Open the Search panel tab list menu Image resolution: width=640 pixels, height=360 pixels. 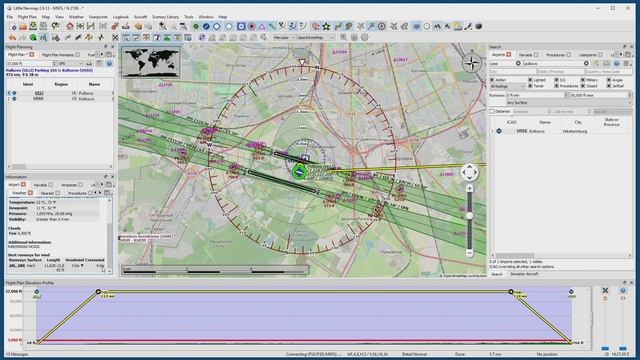pos(628,54)
